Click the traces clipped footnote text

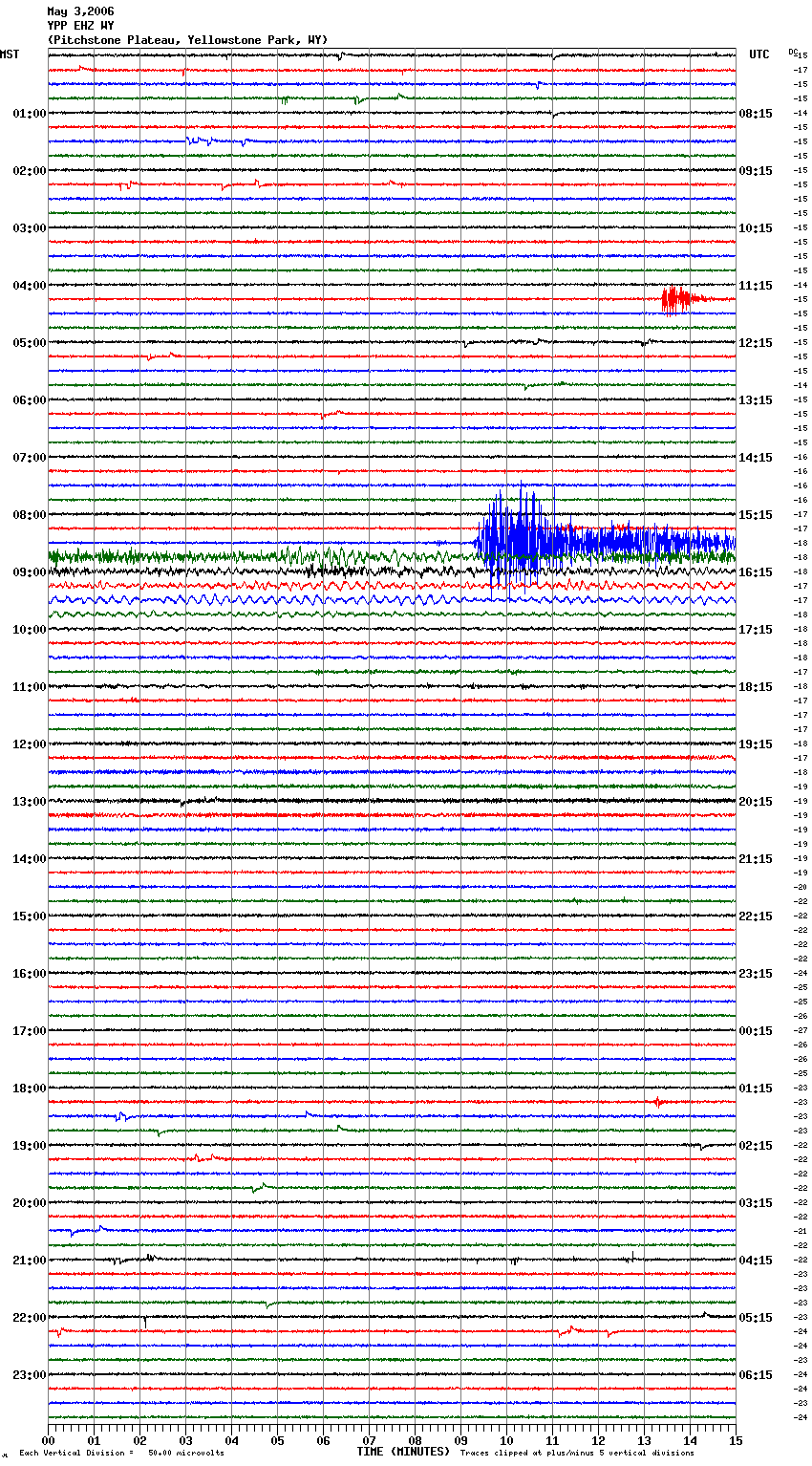[577, 1453]
